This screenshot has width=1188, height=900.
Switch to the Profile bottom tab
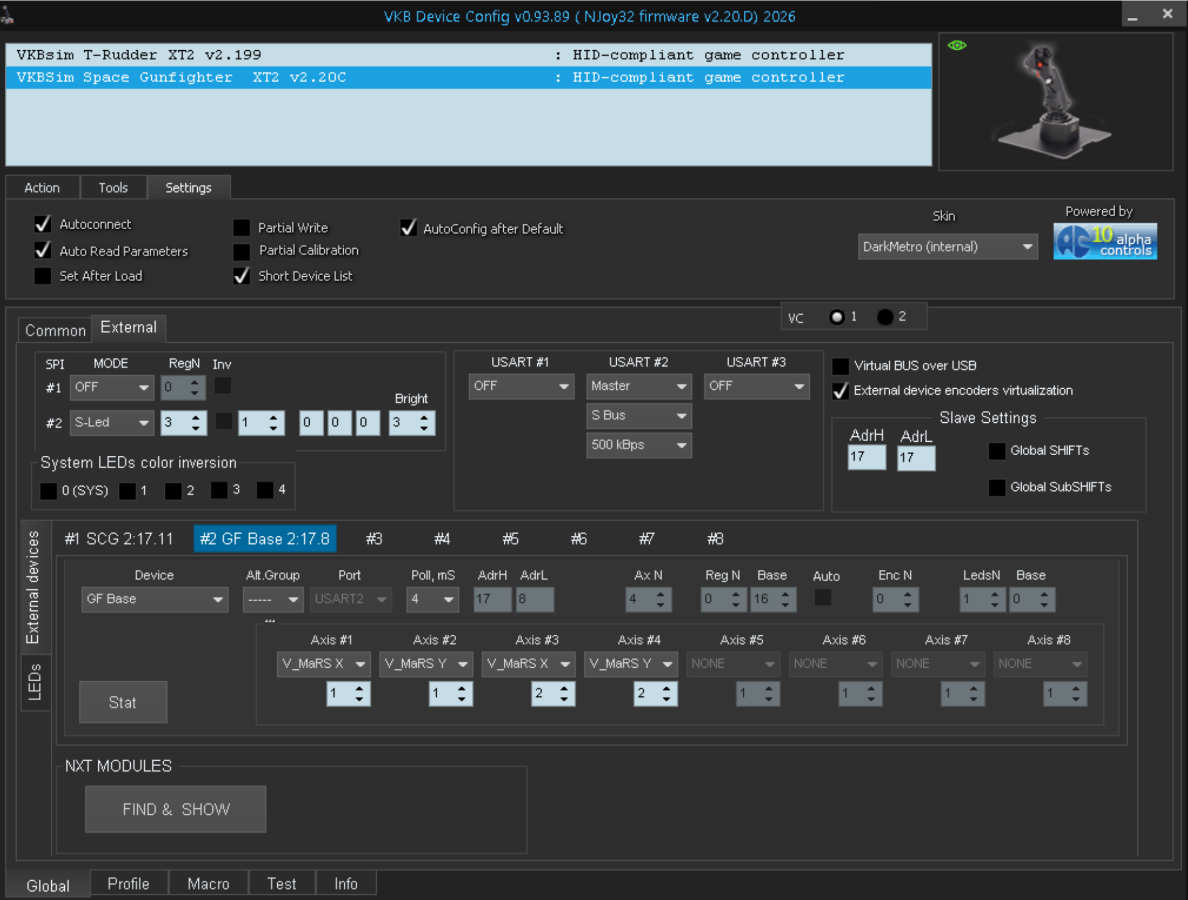128,884
